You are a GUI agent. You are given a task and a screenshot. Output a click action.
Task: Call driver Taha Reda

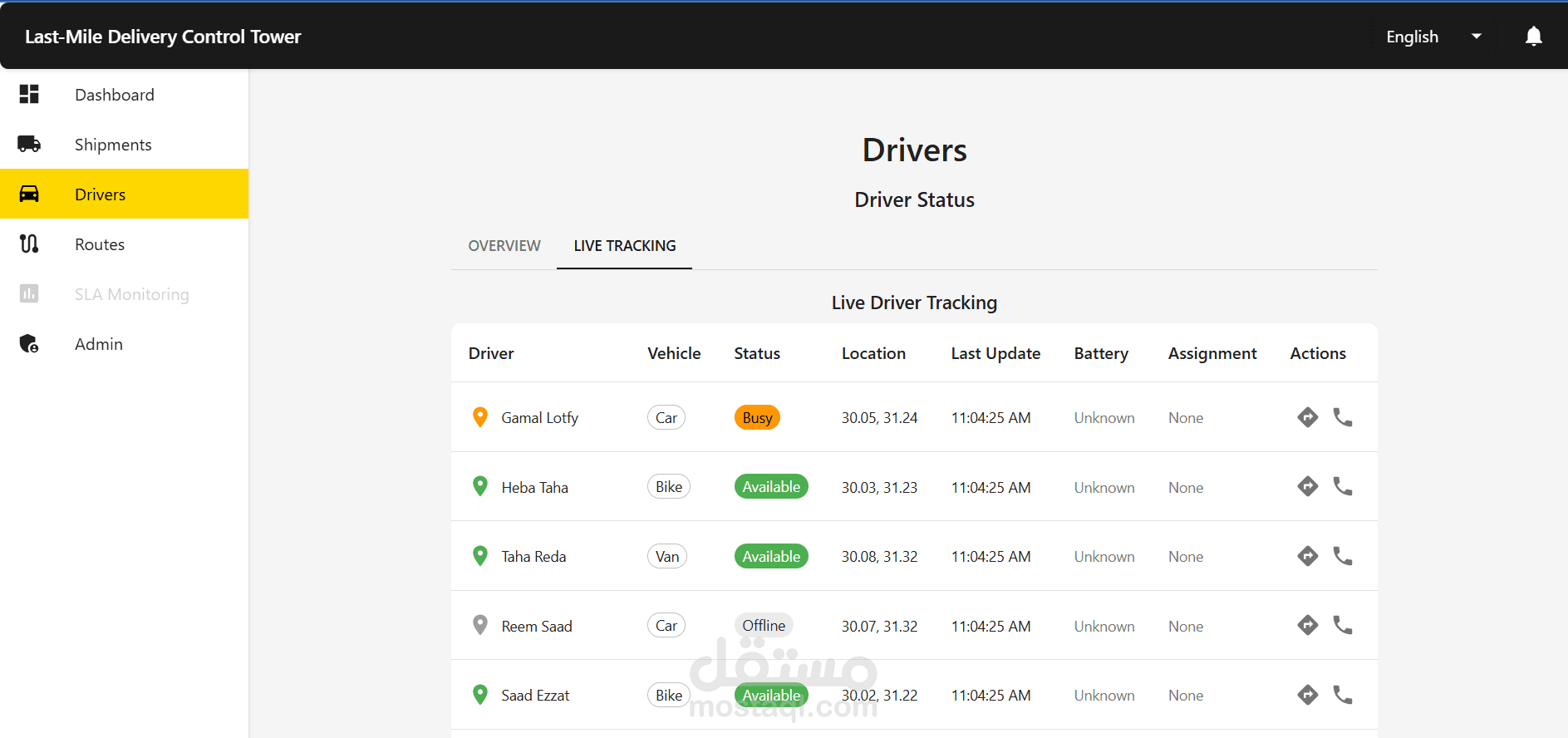[1343, 556]
